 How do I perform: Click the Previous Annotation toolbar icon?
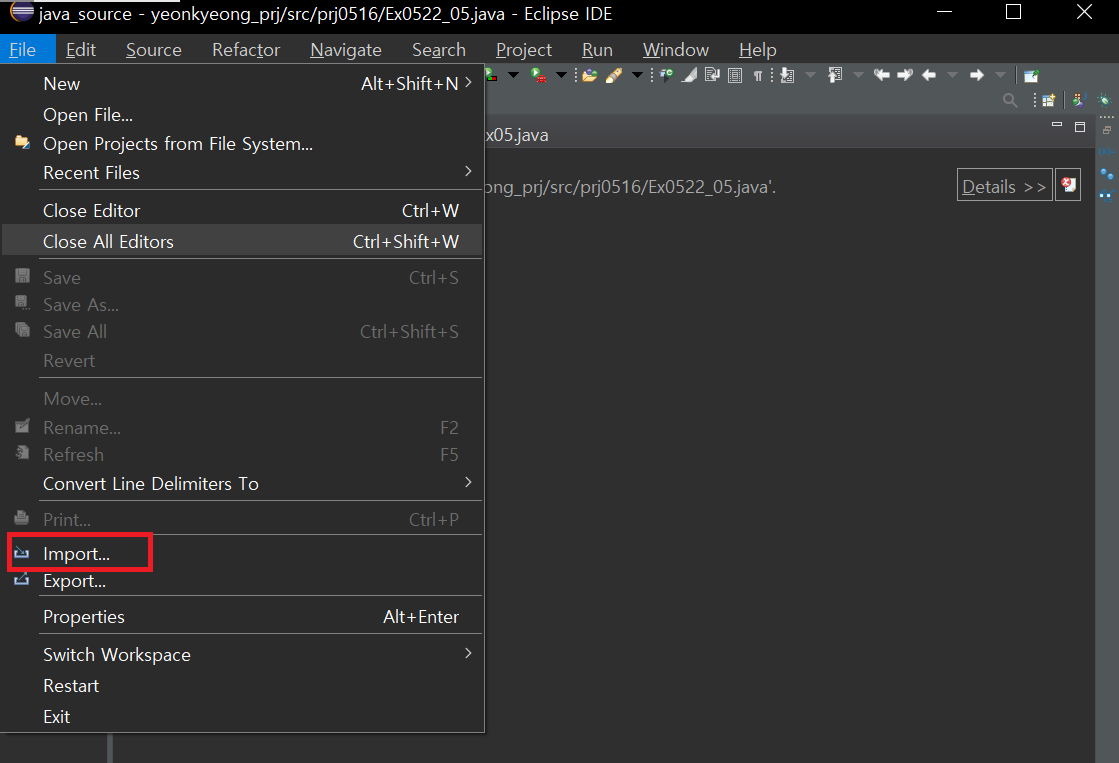tap(835, 75)
